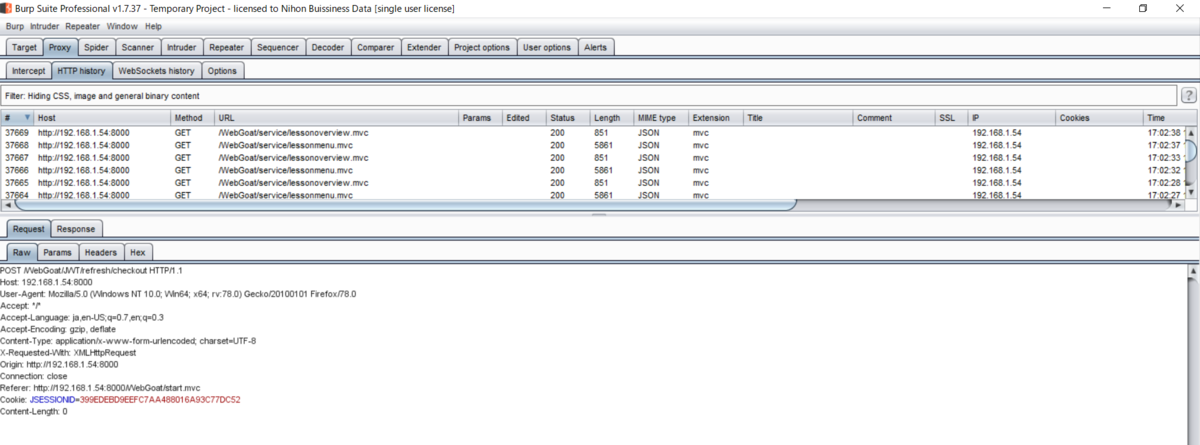Select history row number 37667

[592, 158]
